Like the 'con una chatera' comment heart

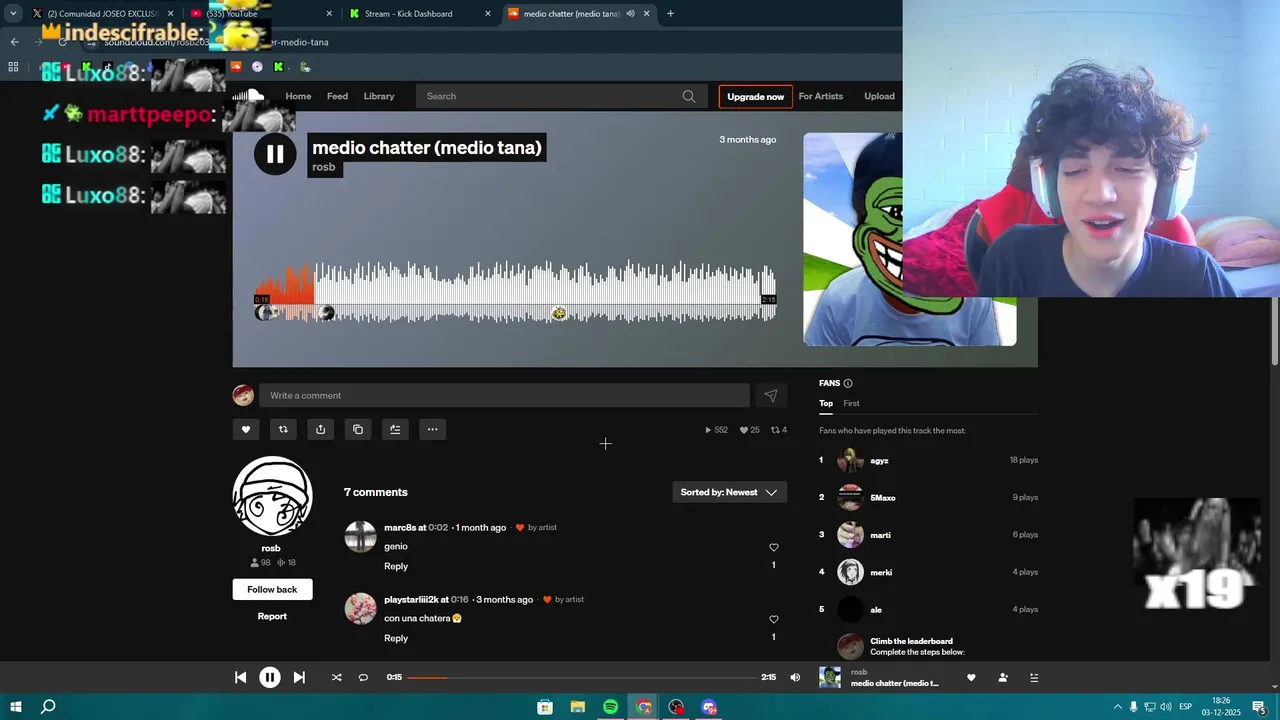tap(773, 620)
